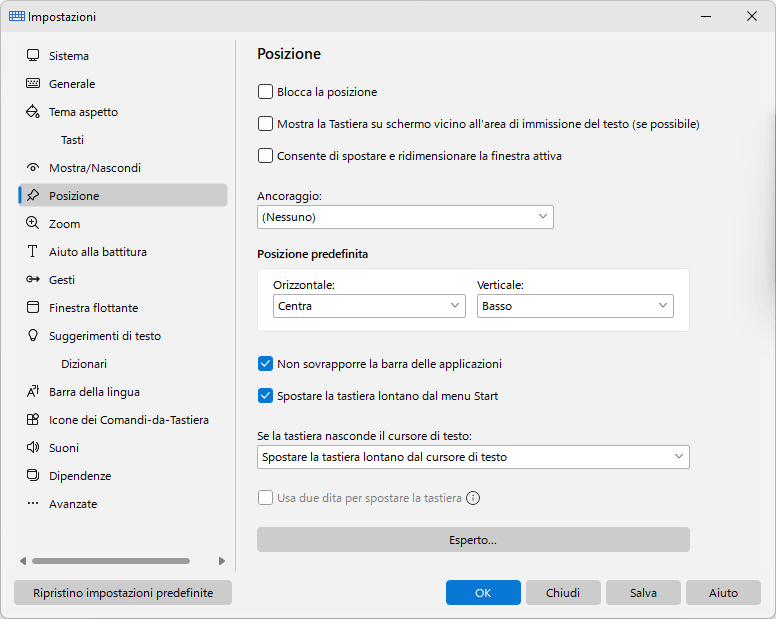
Task: Click the Zoom magnifier icon
Action: pyautogui.click(x=33, y=223)
